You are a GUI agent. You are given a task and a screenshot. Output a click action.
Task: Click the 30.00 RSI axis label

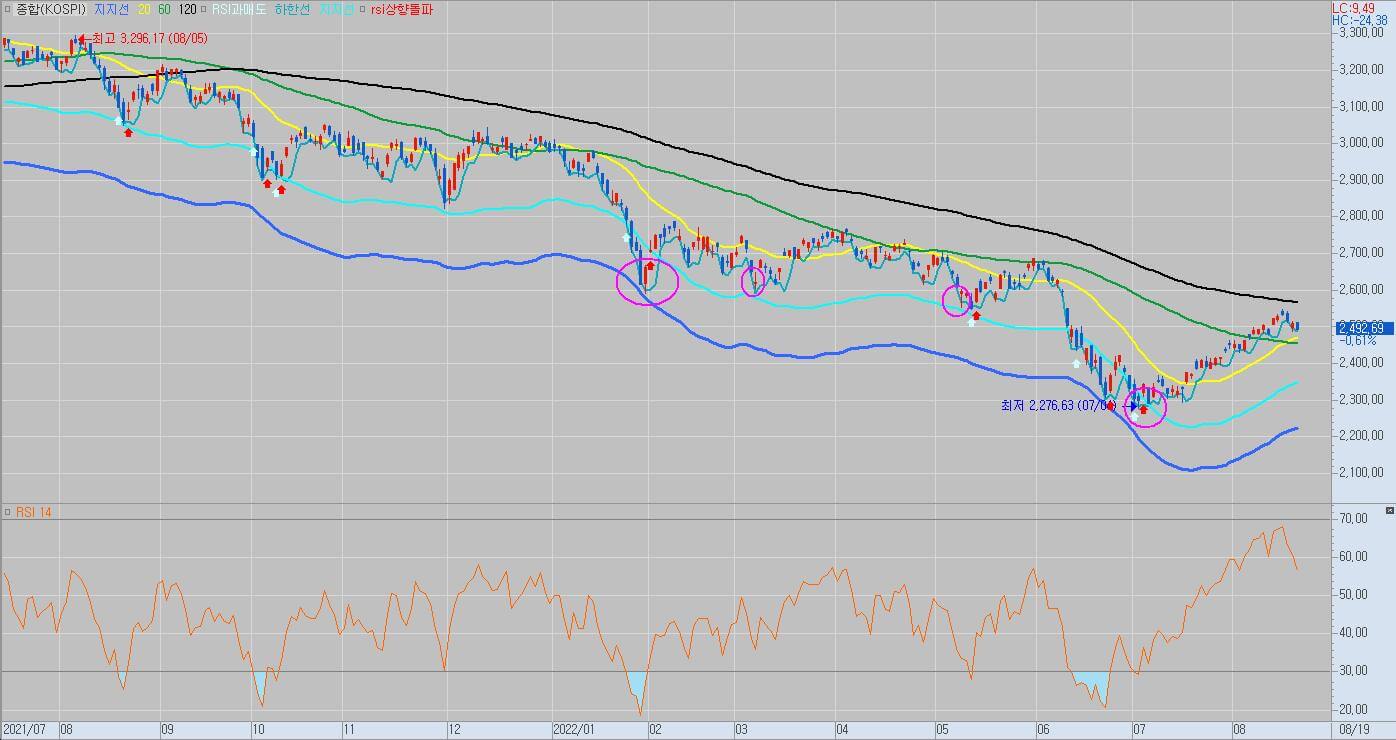click(x=1354, y=671)
